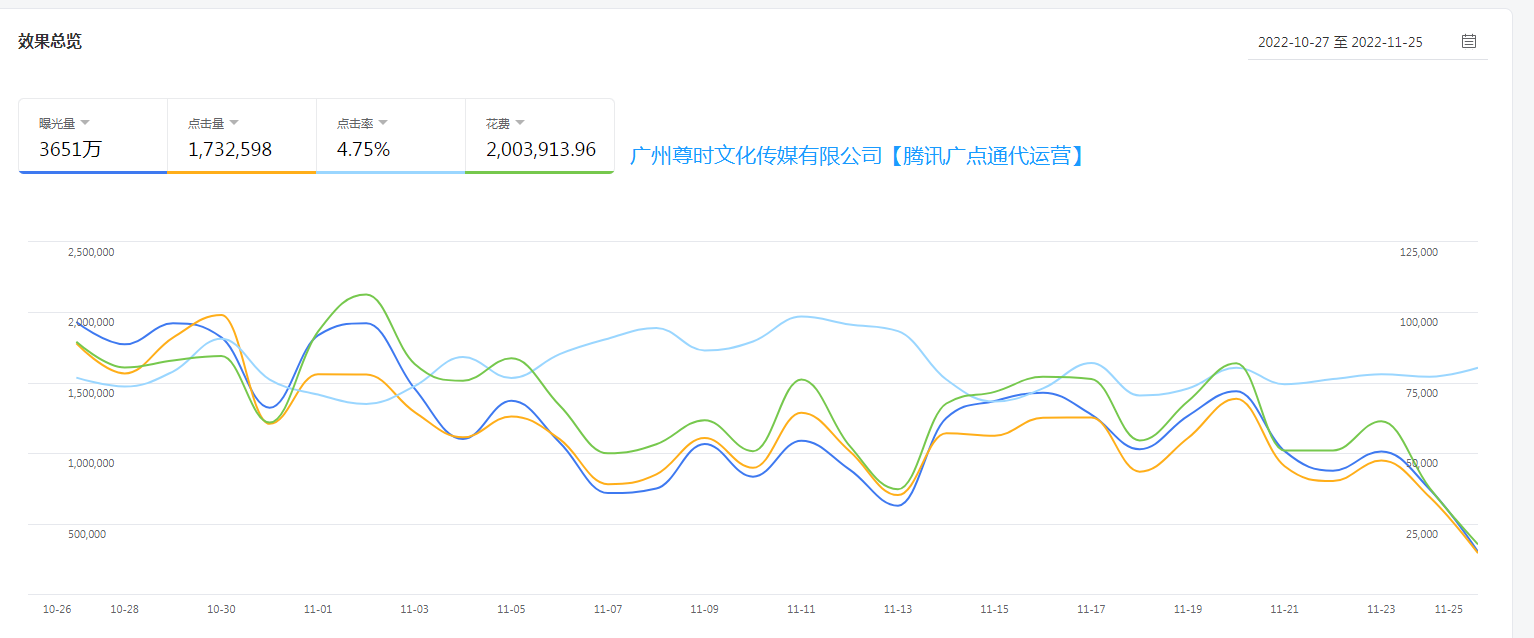Select the 1,732,598 clicks card value
The width and height of the screenshot is (1534, 638).
tap(230, 150)
